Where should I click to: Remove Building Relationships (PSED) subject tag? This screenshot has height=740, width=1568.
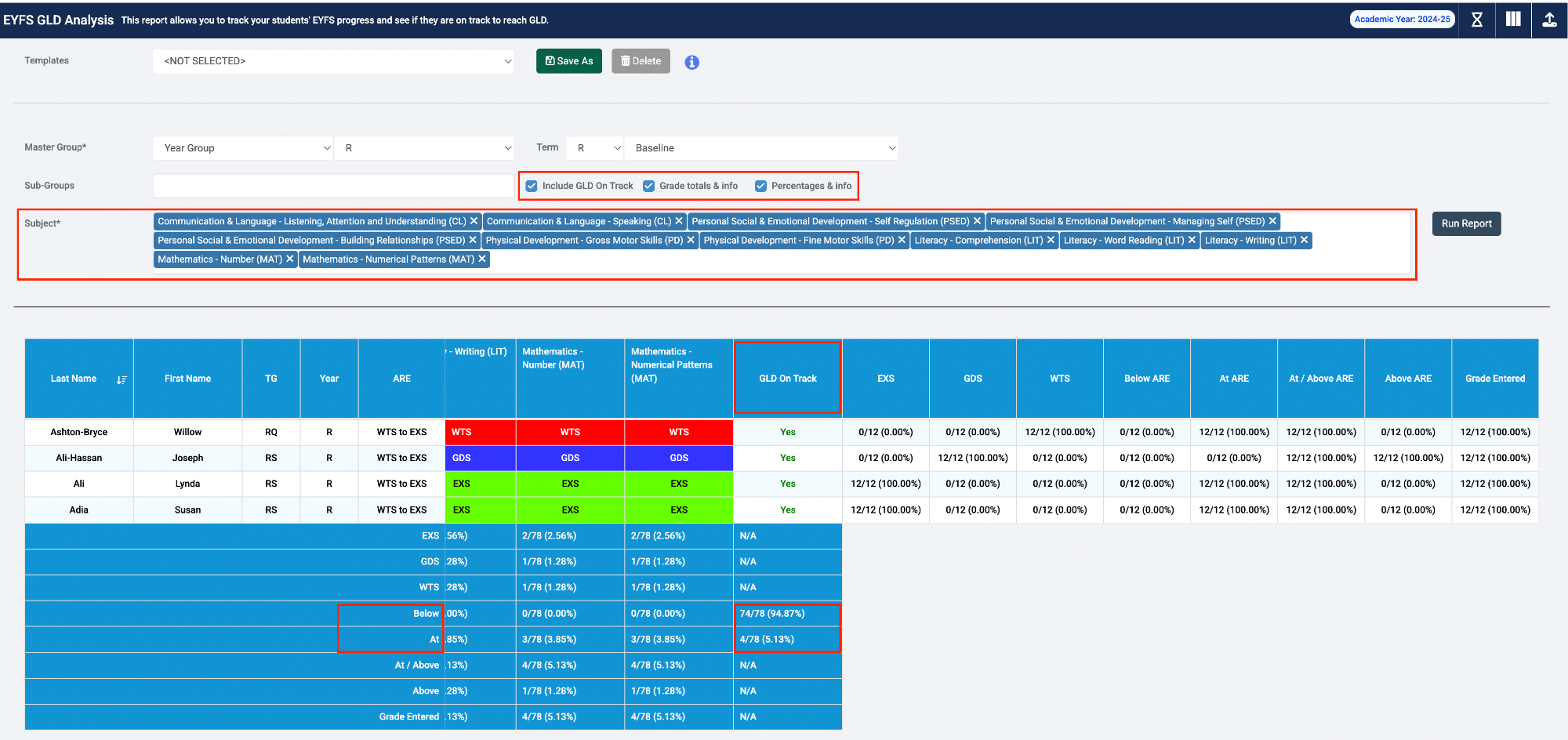473,240
